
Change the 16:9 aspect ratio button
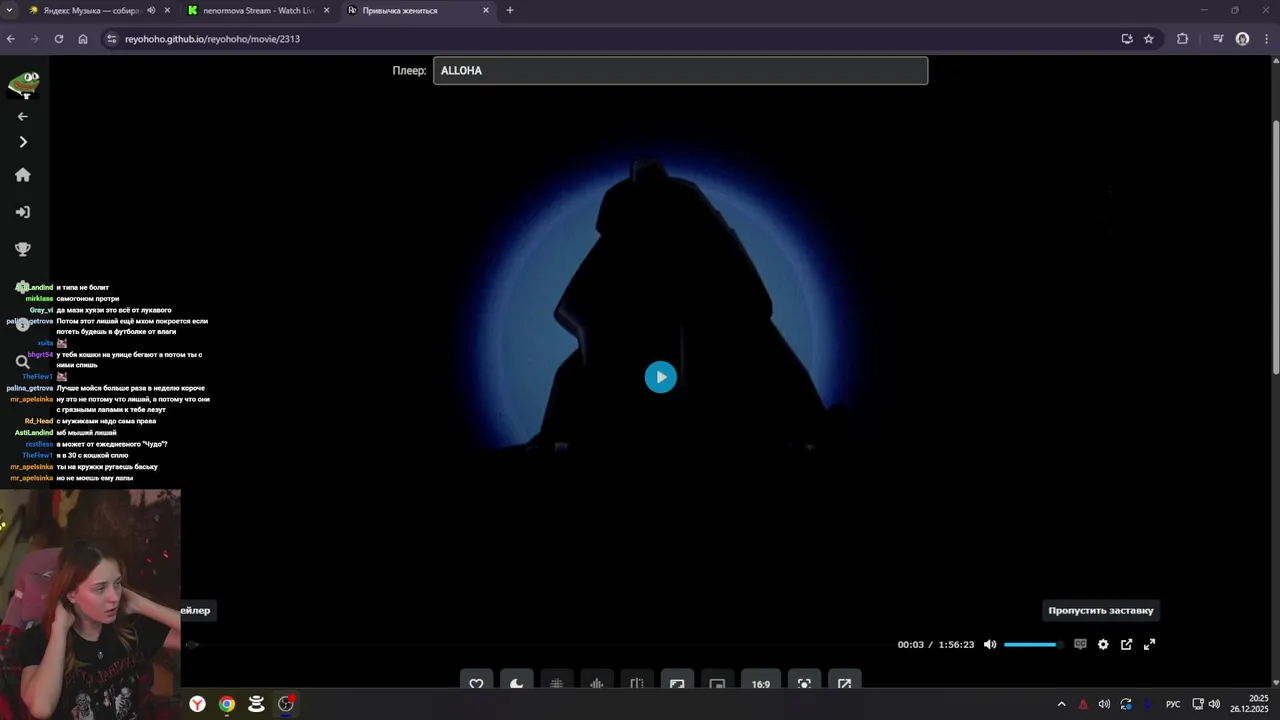pyautogui.click(x=761, y=682)
